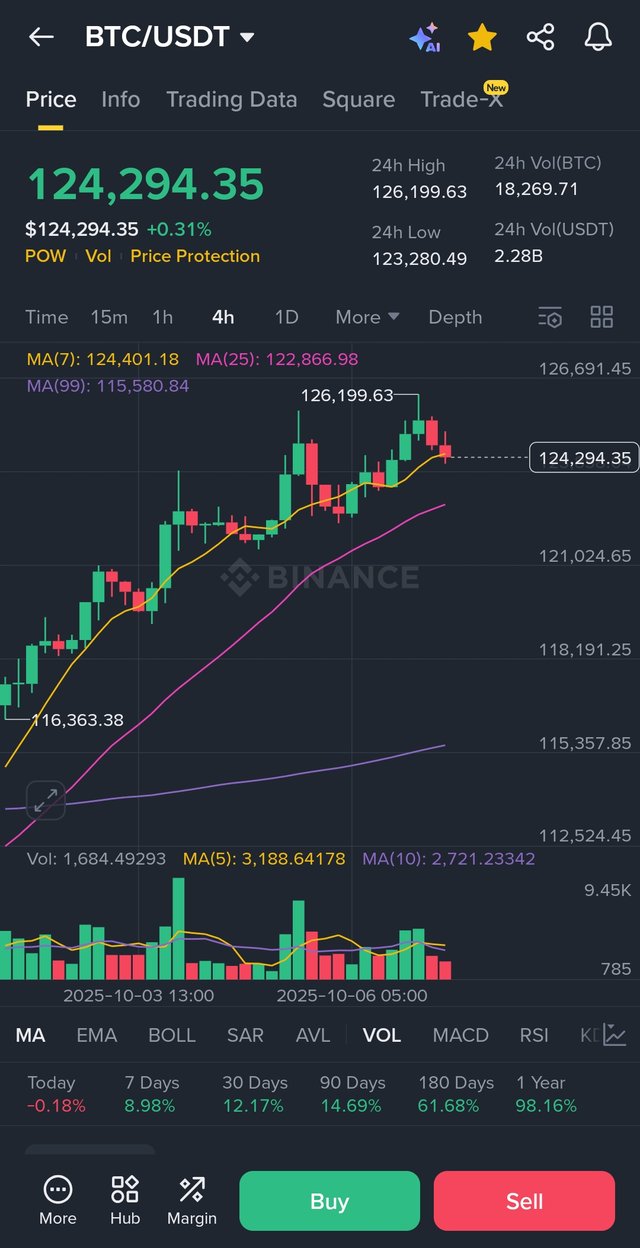Screen dimensions: 640x1248
Task: Toggle the MACD indicator
Action: pyautogui.click(x=460, y=1035)
